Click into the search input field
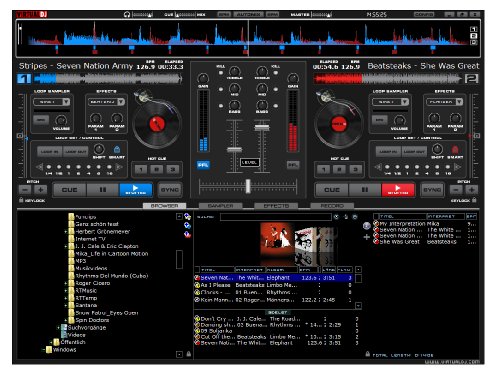This screenshot has height=374, width=500. 276,217
